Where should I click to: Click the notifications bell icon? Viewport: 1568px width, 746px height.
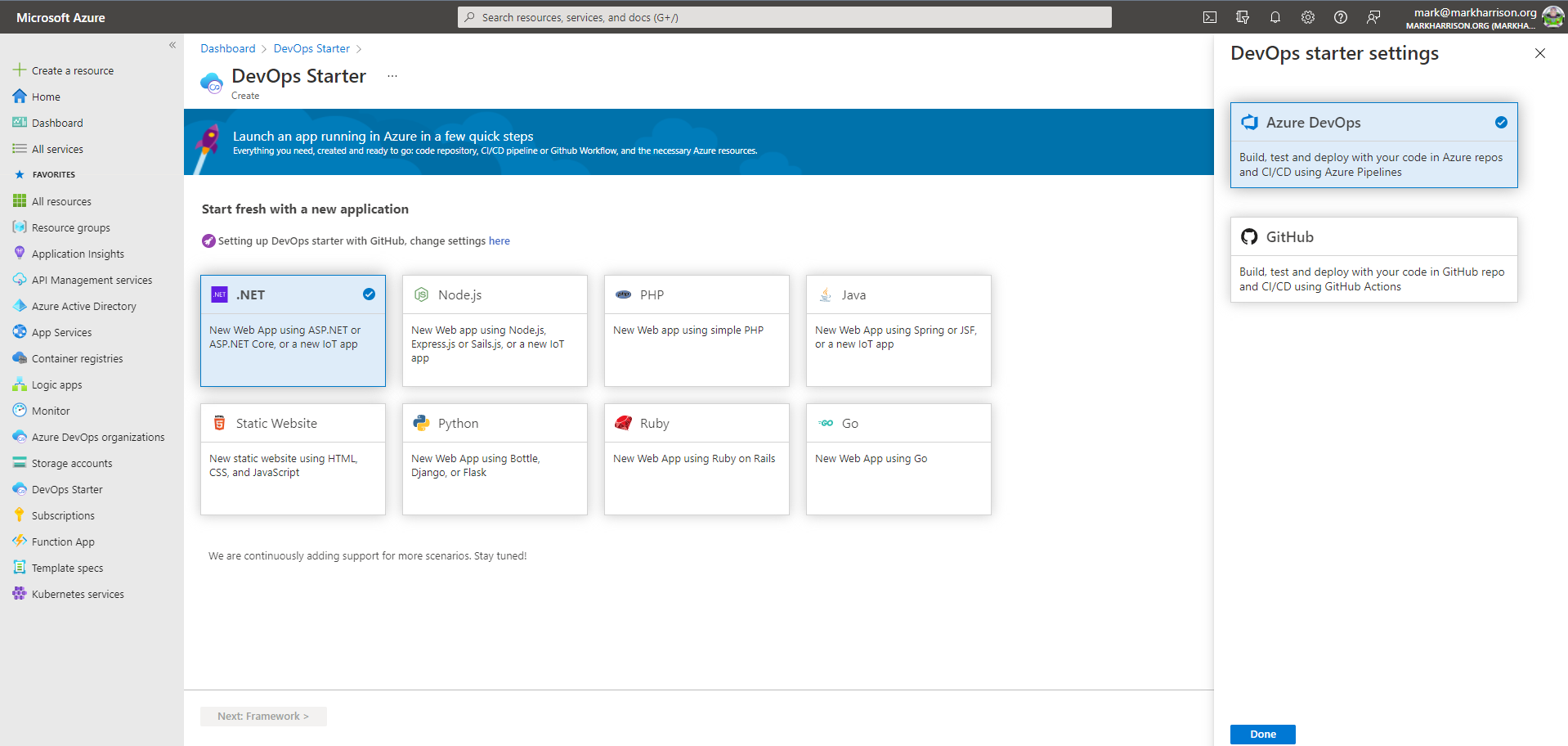click(x=1275, y=17)
